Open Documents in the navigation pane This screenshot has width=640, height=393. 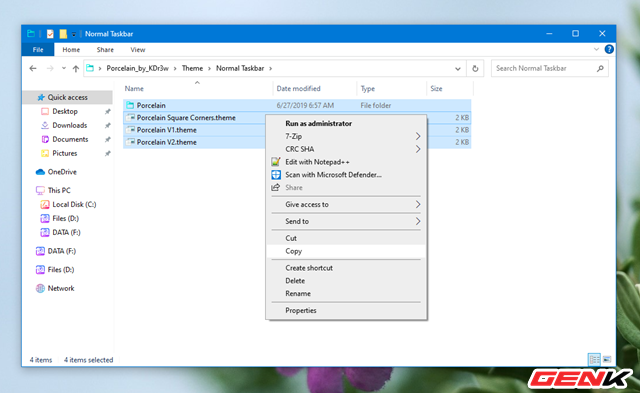tap(70, 139)
